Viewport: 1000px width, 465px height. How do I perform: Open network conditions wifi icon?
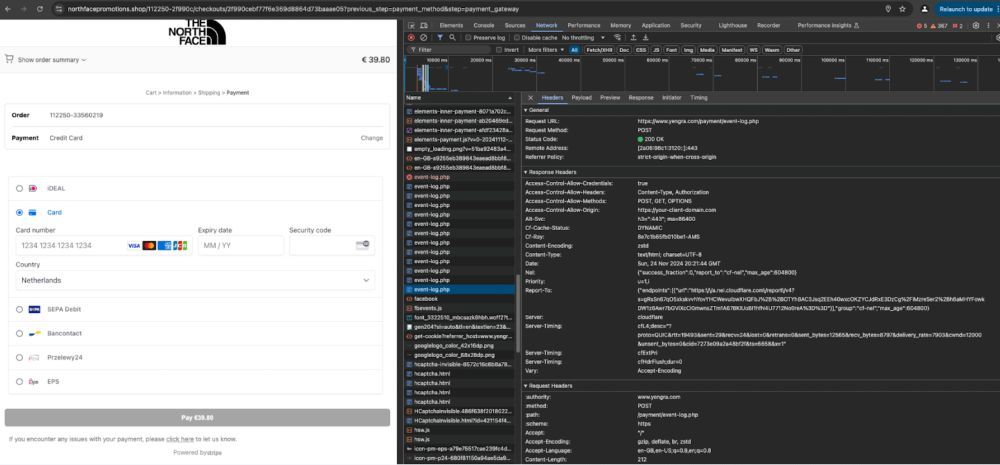coord(617,38)
